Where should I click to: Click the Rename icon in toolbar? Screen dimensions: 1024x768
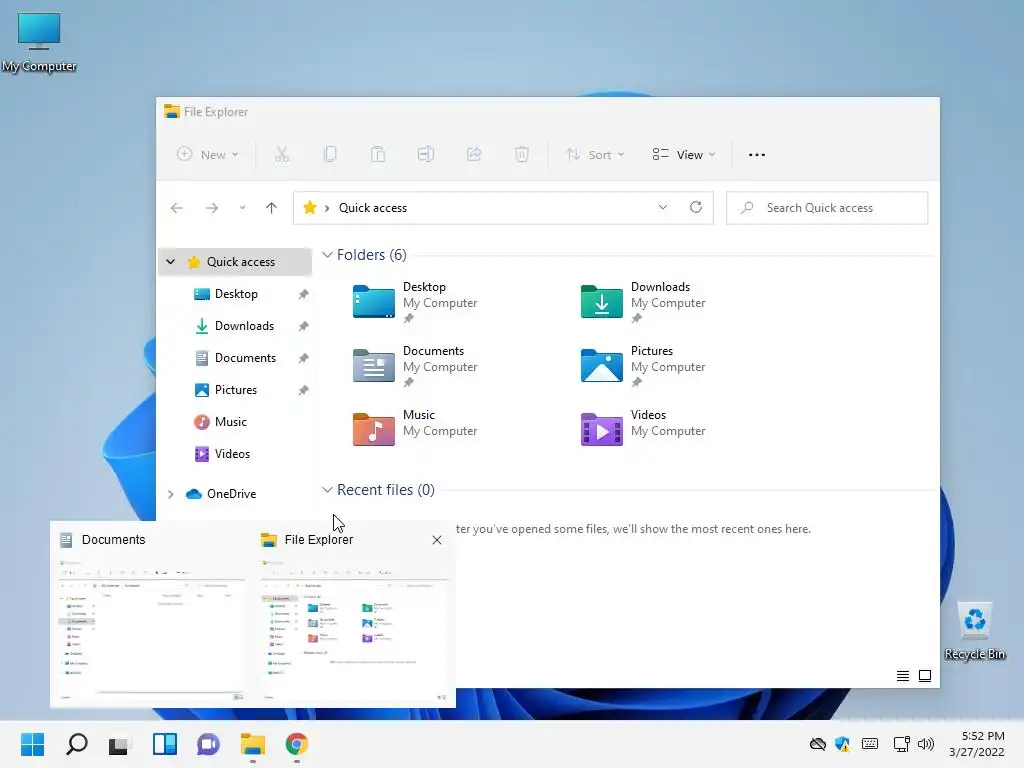(x=426, y=155)
